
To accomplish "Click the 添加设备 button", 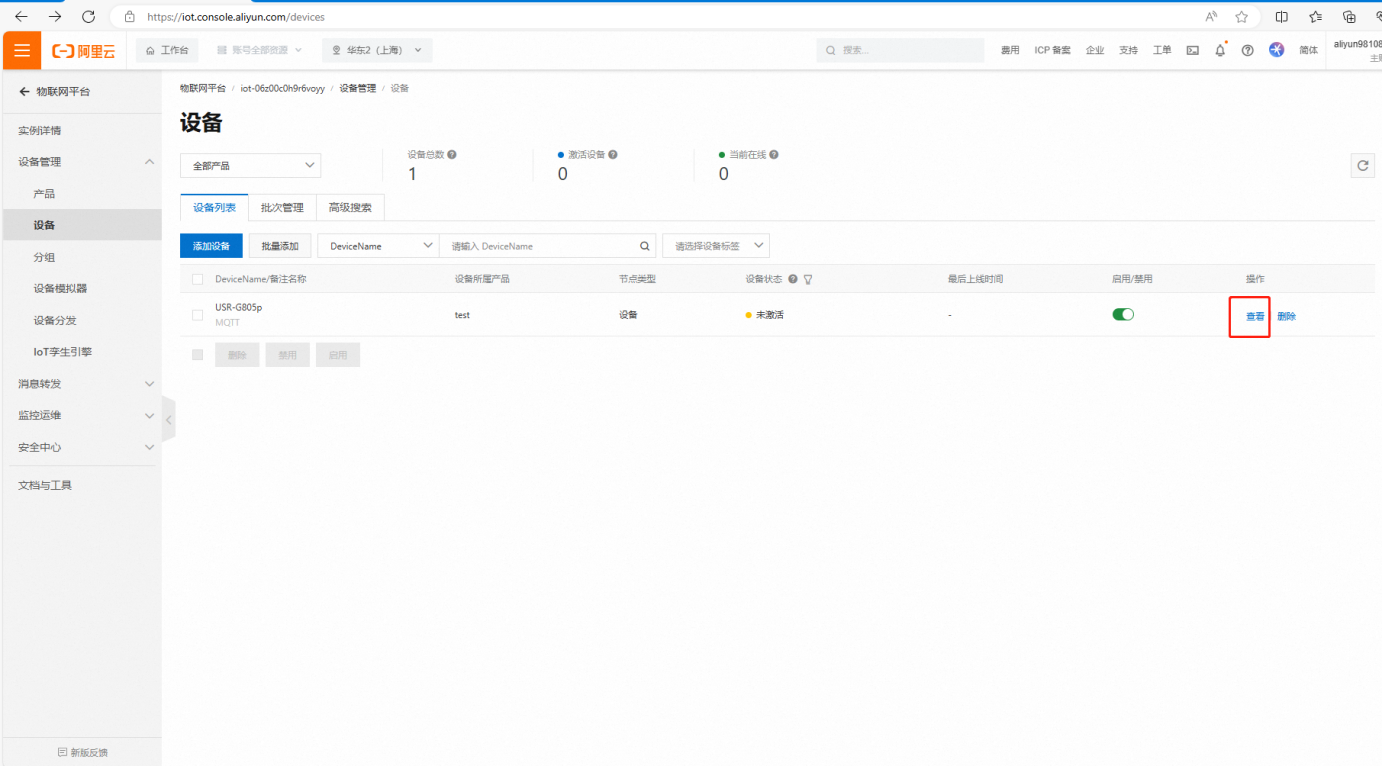I will 211,246.
